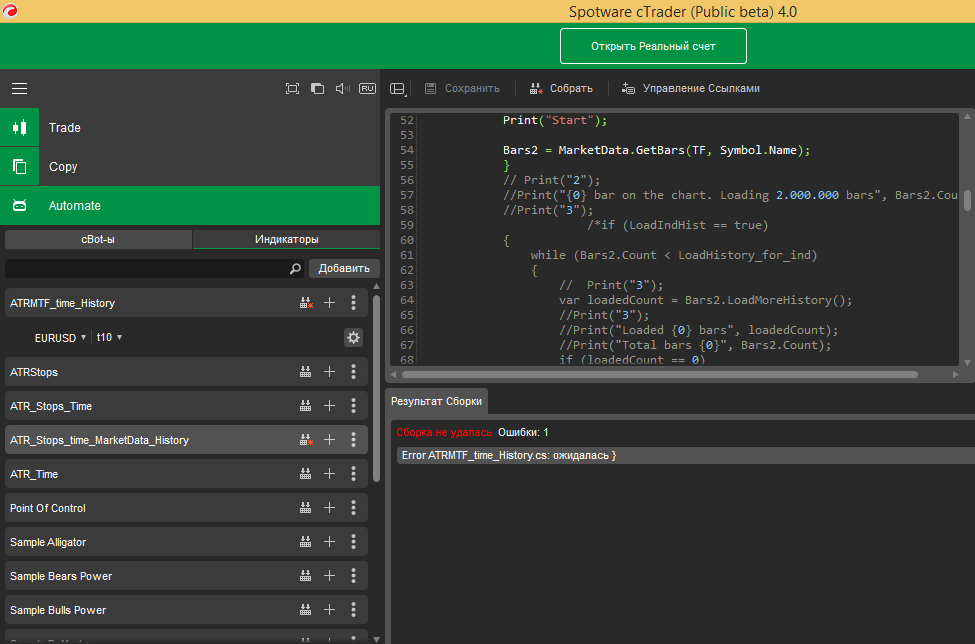Click code line 54 GetBars call
Viewport: 975px width, 644px height.
(x=657, y=150)
